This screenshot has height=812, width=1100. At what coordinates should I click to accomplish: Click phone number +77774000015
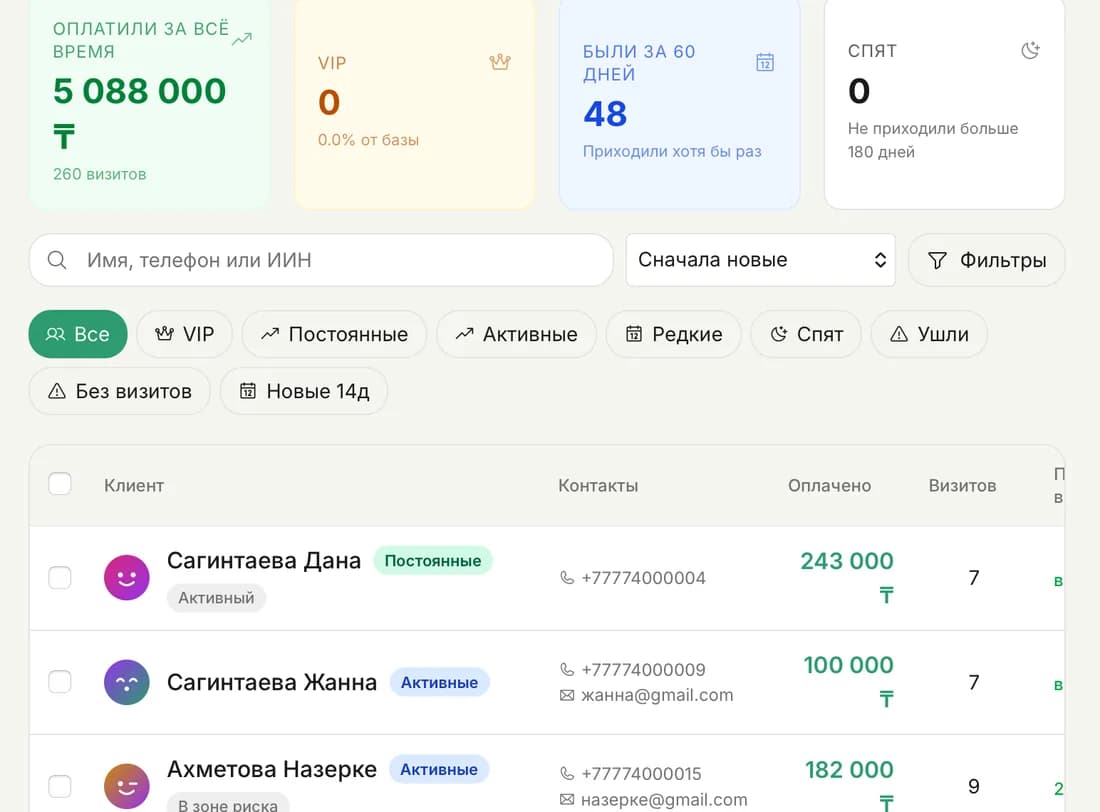point(641,773)
